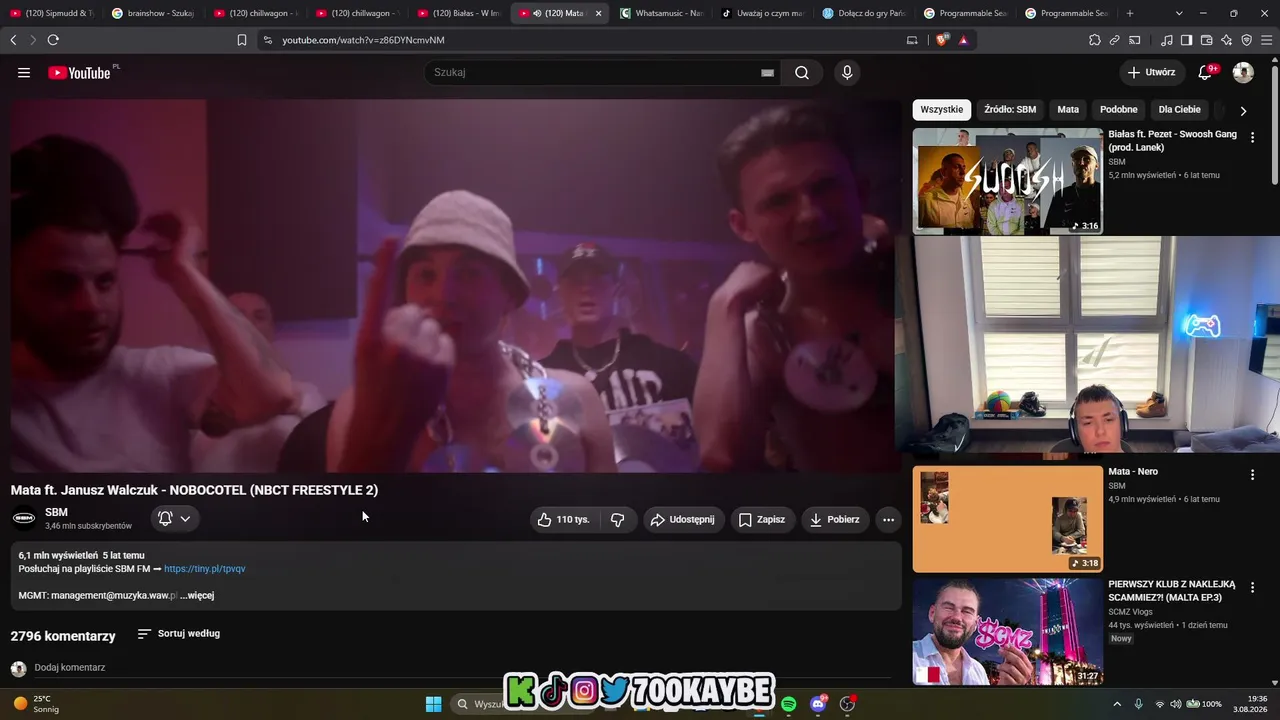Expand the description with "...więcej"
This screenshot has height=720, width=1280.
pos(197,595)
